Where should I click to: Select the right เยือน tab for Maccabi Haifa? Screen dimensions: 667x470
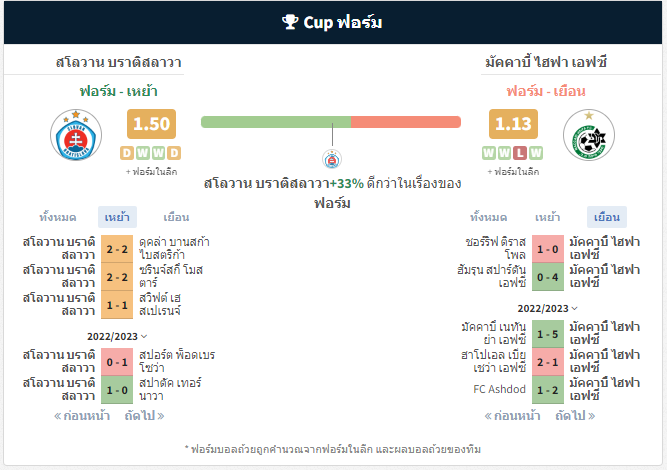pos(607,217)
